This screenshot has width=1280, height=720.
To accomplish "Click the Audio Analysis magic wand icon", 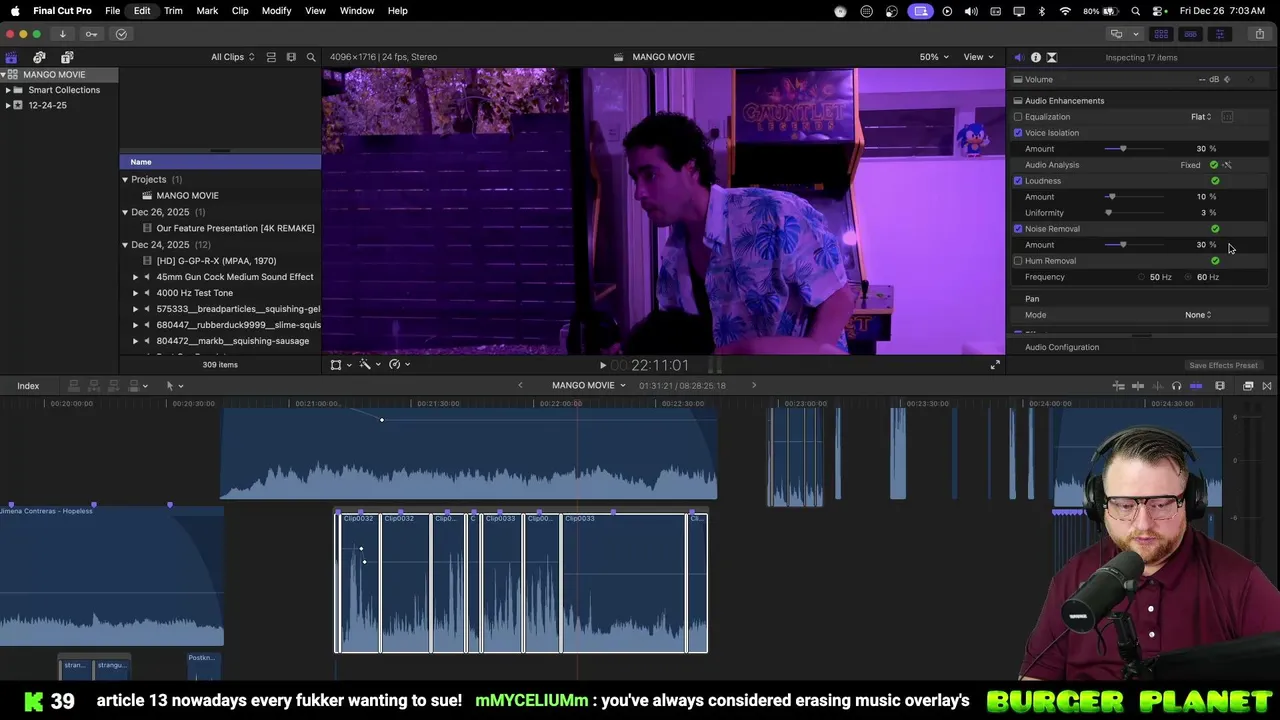I will [1227, 165].
